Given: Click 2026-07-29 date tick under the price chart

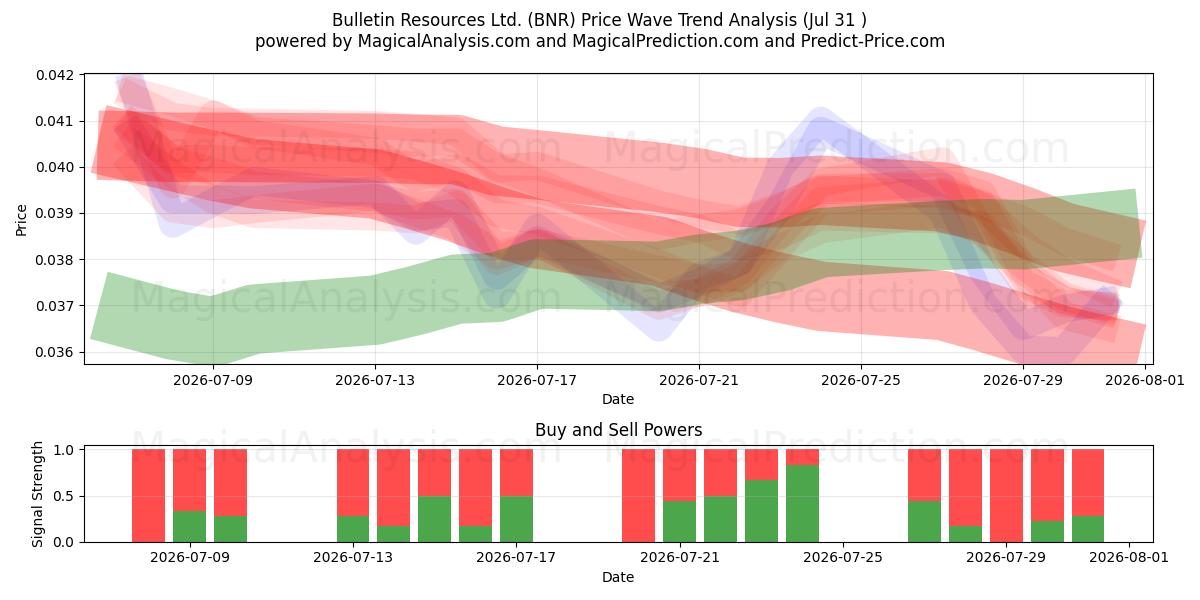Looking at the screenshot, I should click(x=1023, y=380).
